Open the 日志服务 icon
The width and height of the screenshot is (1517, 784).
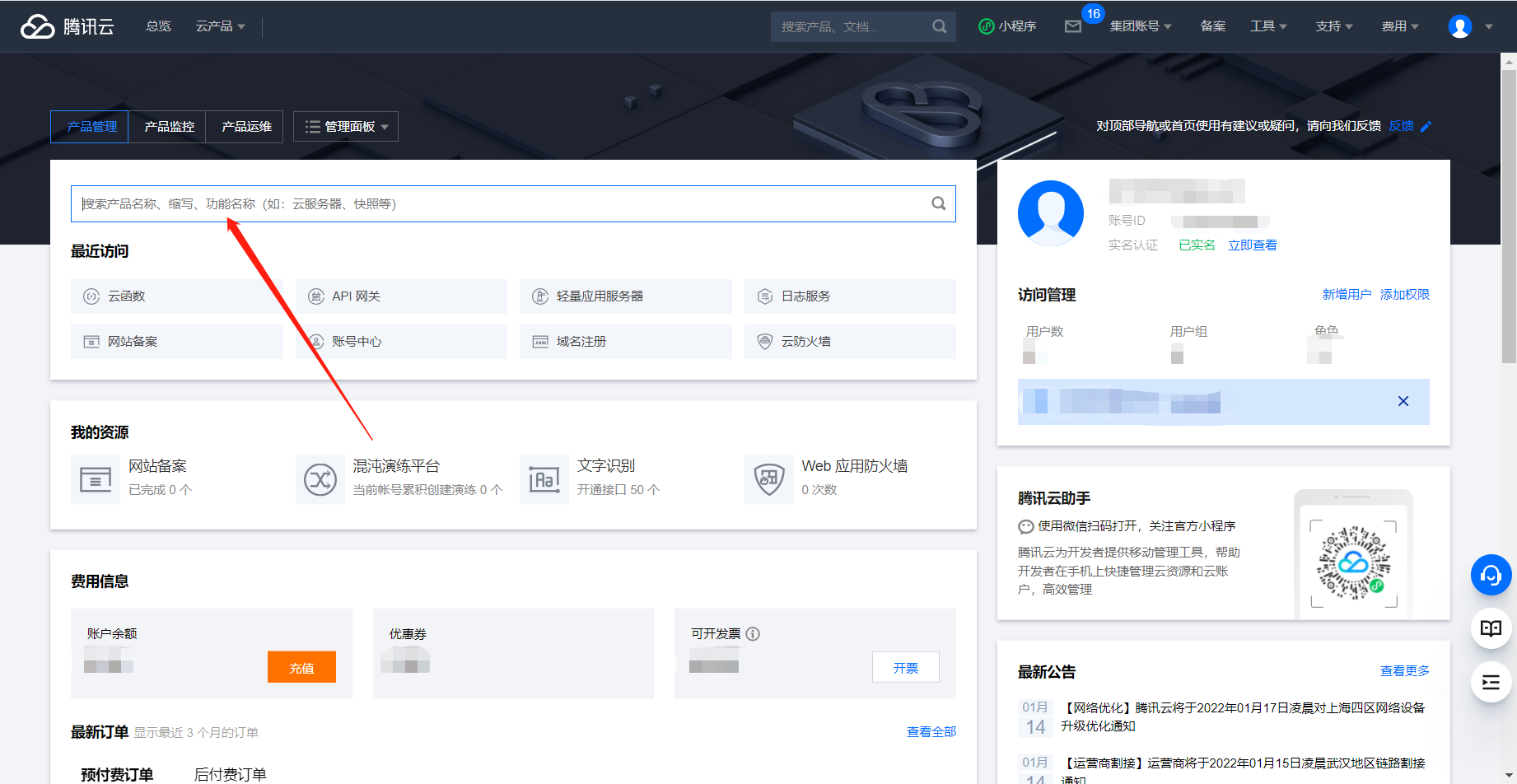pyautogui.click(x=765, y=296)
